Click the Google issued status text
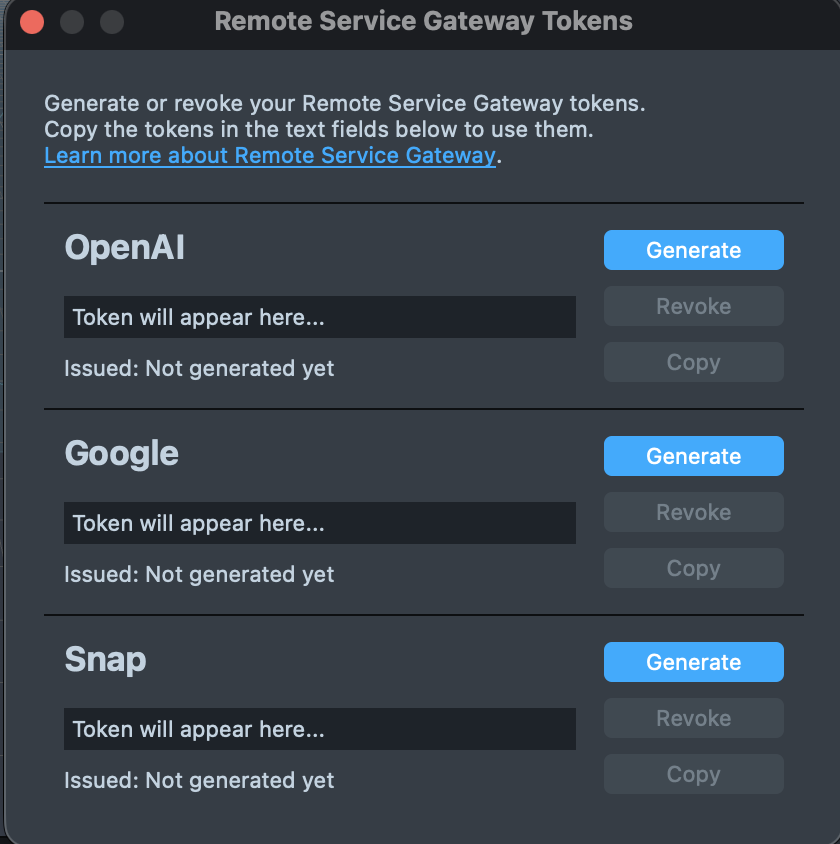This screenshot has height=844, width=840. 199,574
